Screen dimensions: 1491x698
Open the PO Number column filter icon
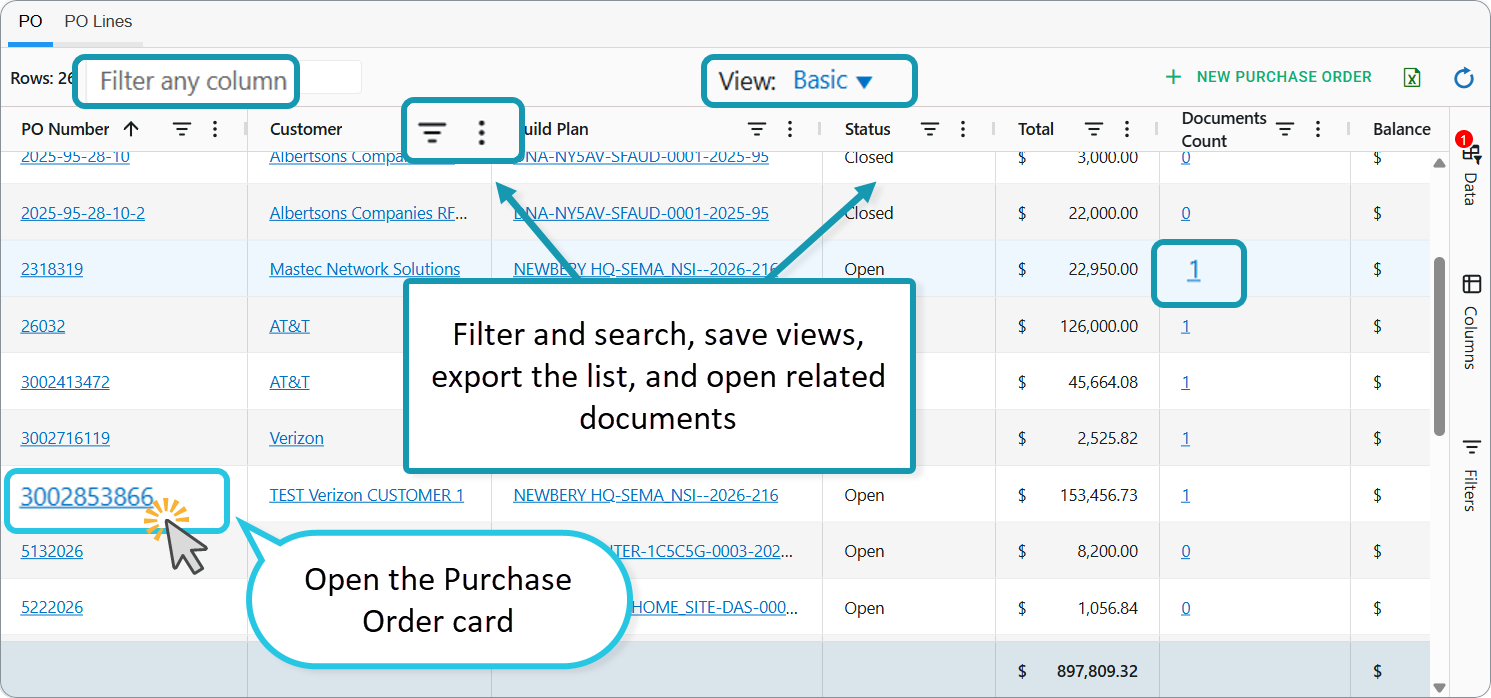(182, 129)
